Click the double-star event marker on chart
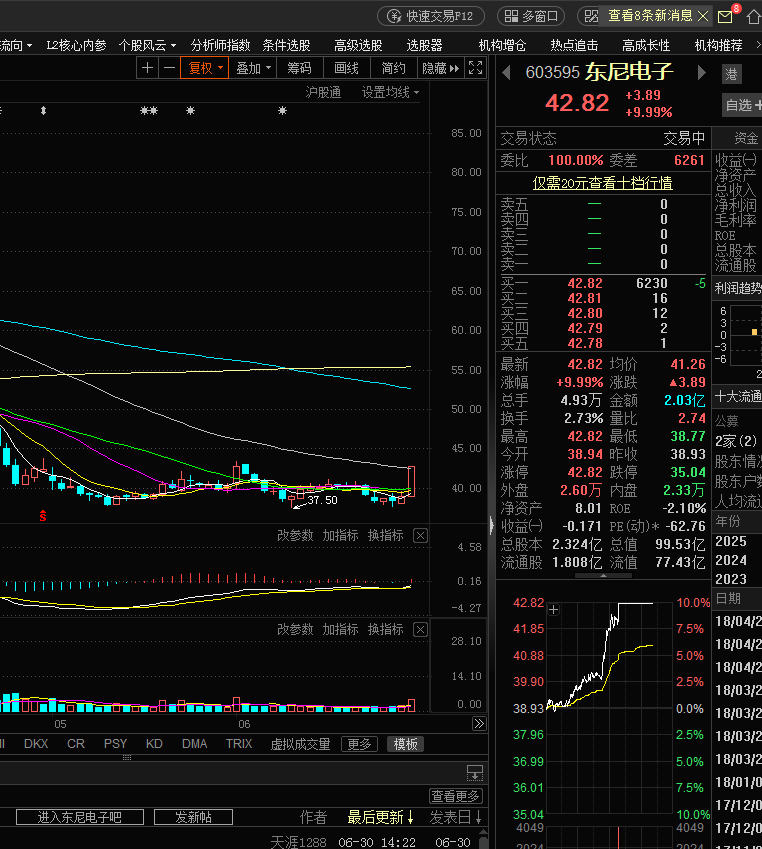Viewport: 762px width, 849px height. pos(149,110)
